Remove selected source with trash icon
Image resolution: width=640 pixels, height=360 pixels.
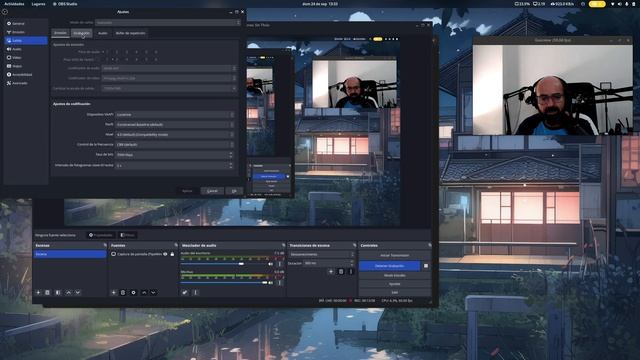pos(123,293)
